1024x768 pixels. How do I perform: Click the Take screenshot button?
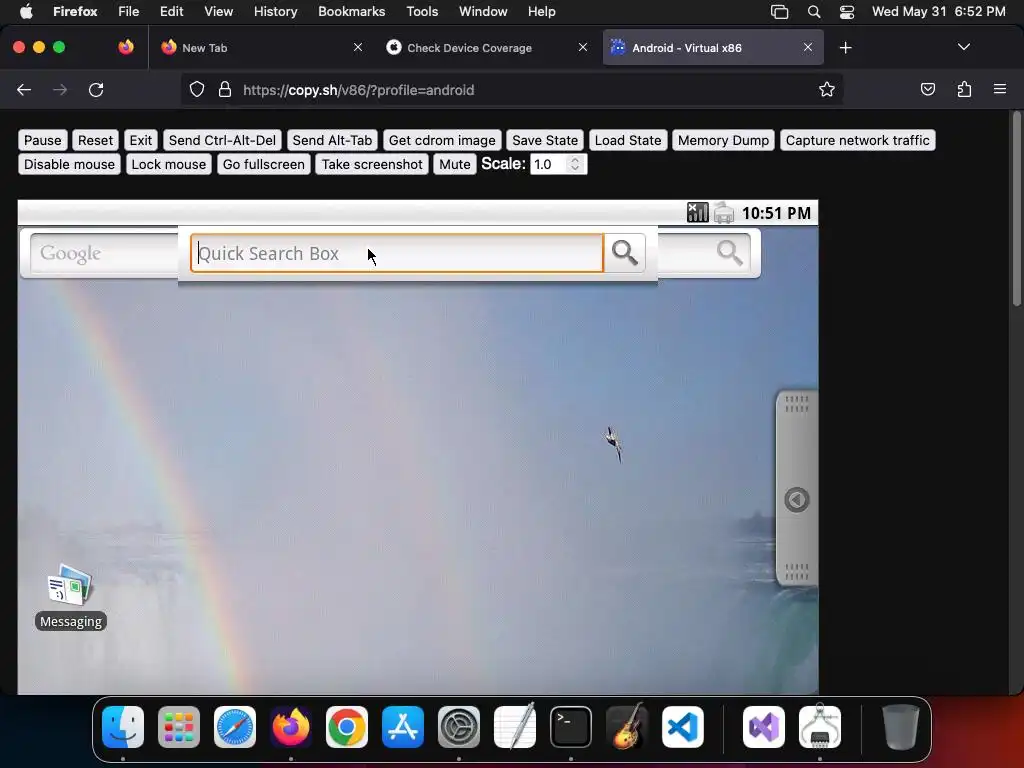(372, 164)
